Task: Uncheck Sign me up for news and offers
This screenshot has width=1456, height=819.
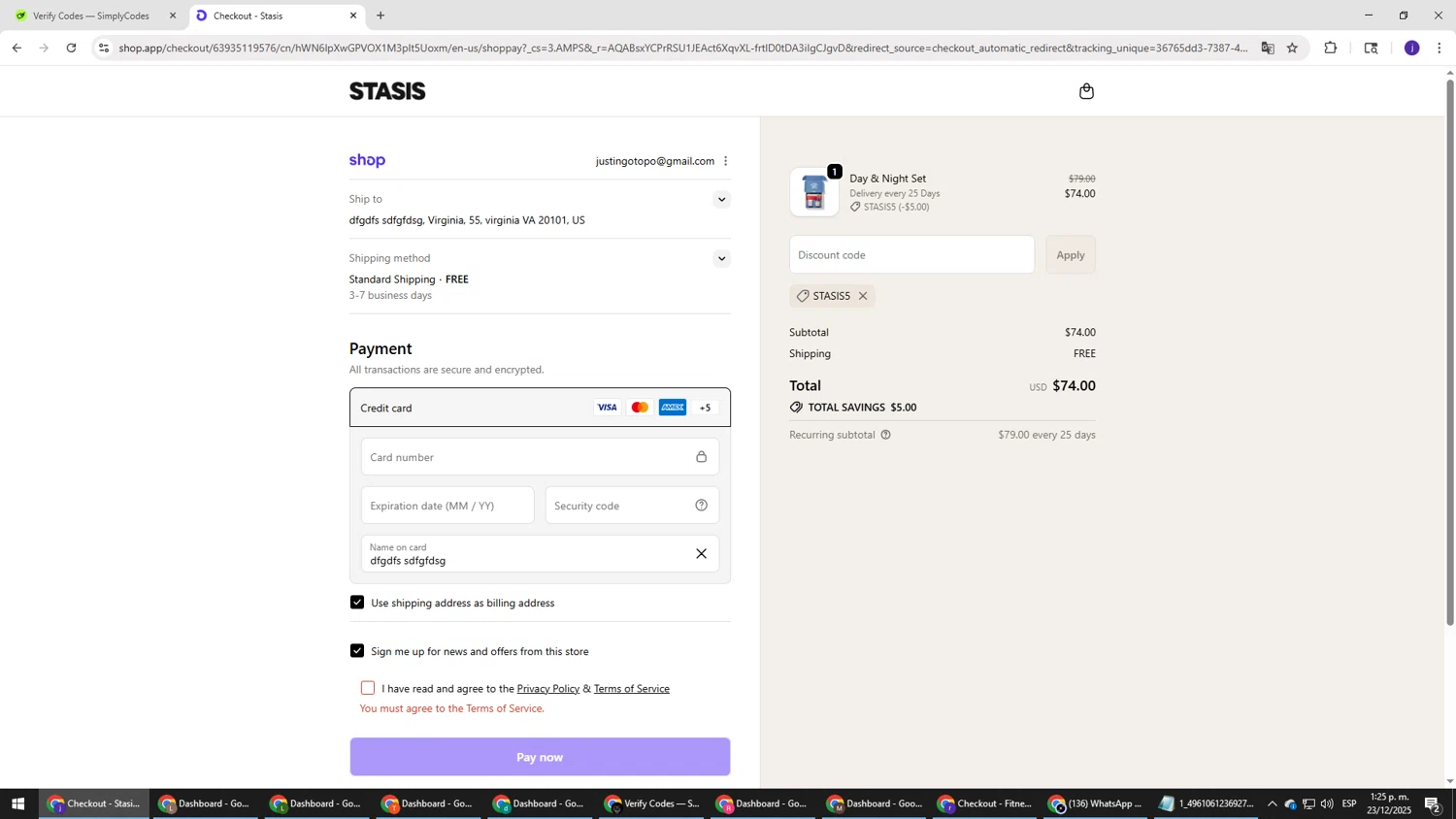Action: click(x=357, y=651)
